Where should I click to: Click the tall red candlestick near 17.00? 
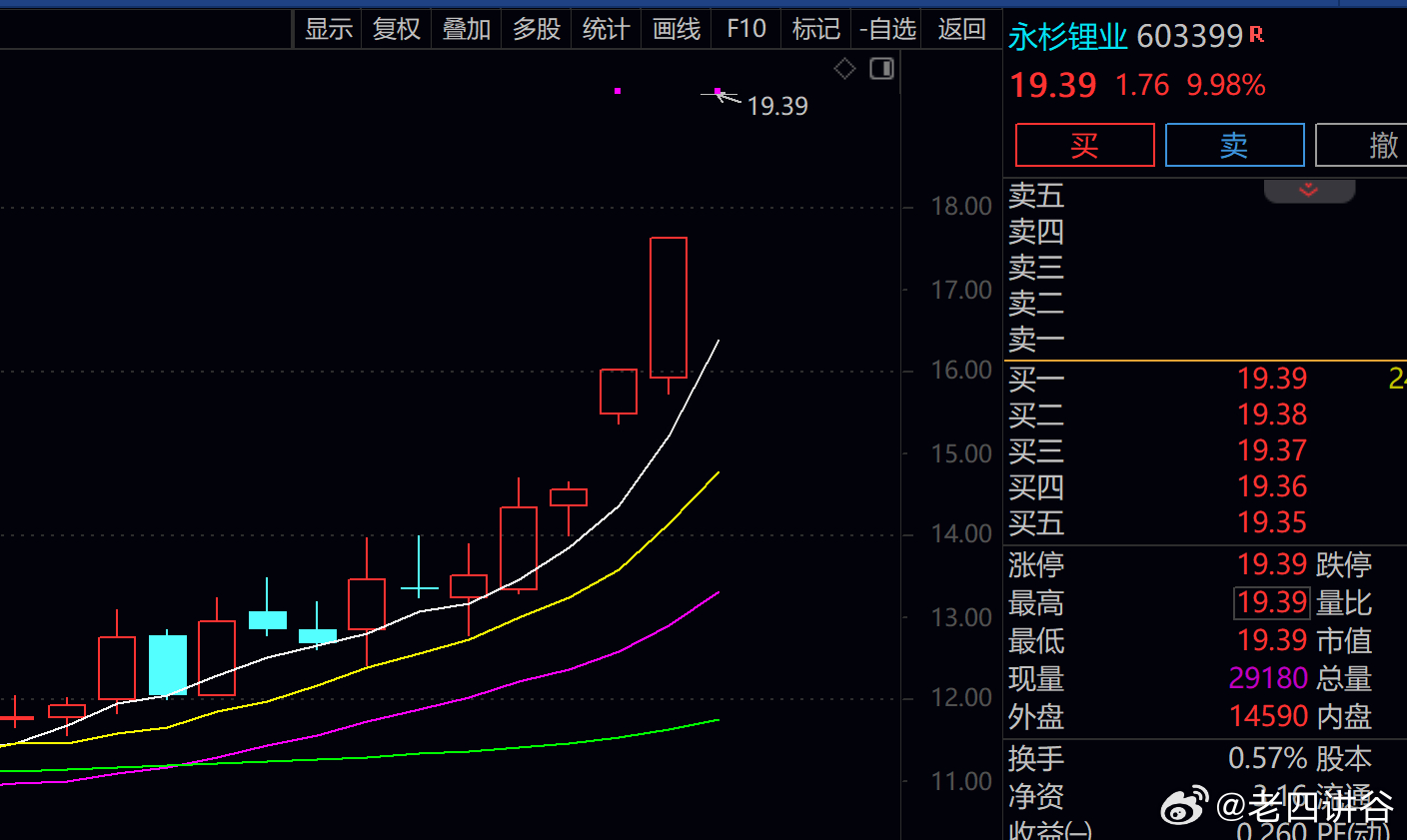(669, 308)
